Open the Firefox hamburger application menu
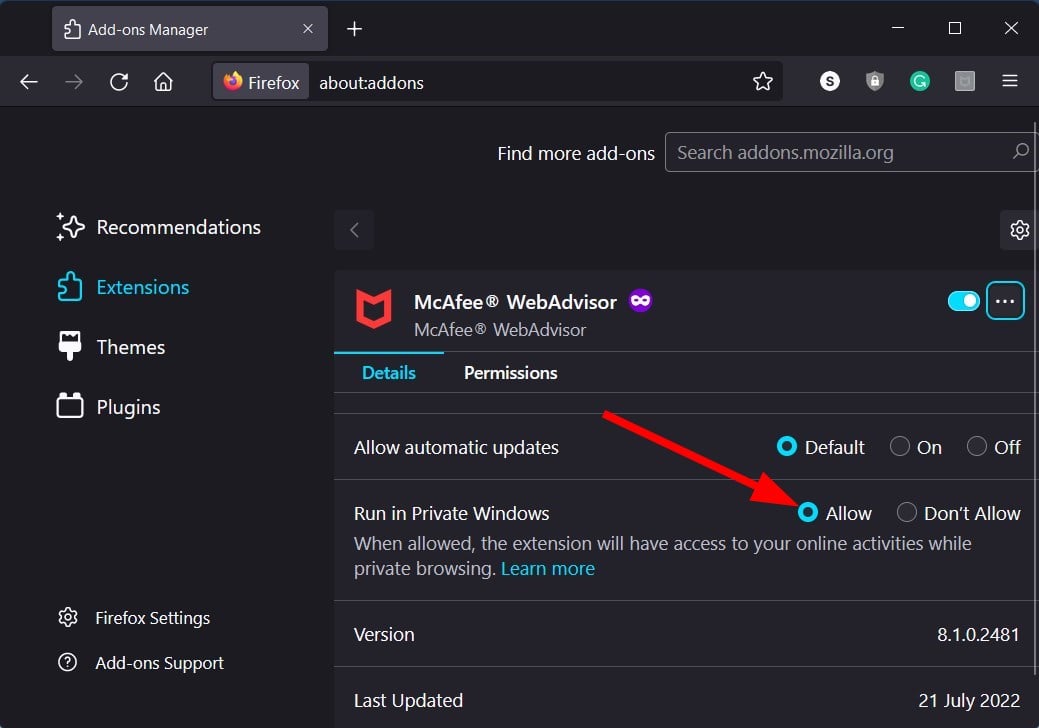Image resolution: width=1039 pixels, height=728 pixels. pos(1009,81)
